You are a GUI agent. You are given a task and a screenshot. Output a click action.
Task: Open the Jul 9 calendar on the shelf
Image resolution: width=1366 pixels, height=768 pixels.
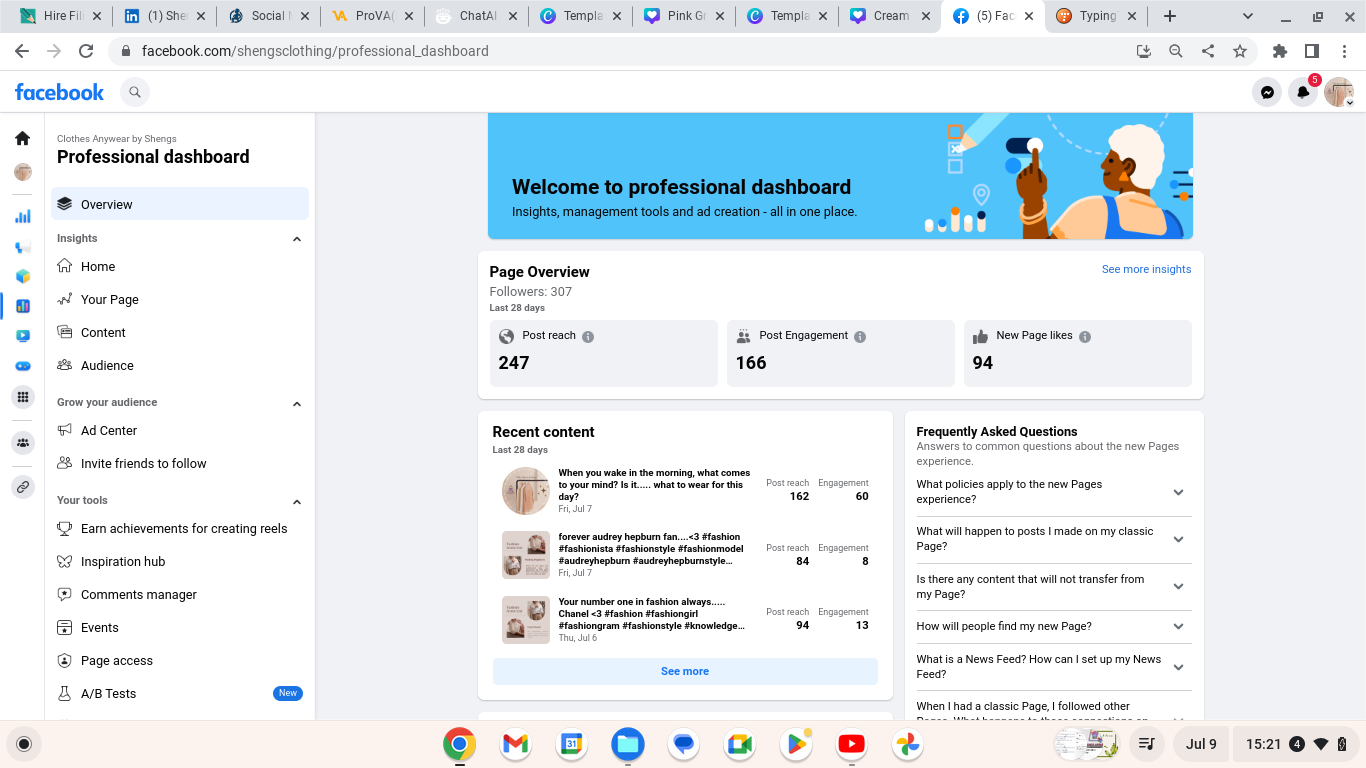point(1201,744)
